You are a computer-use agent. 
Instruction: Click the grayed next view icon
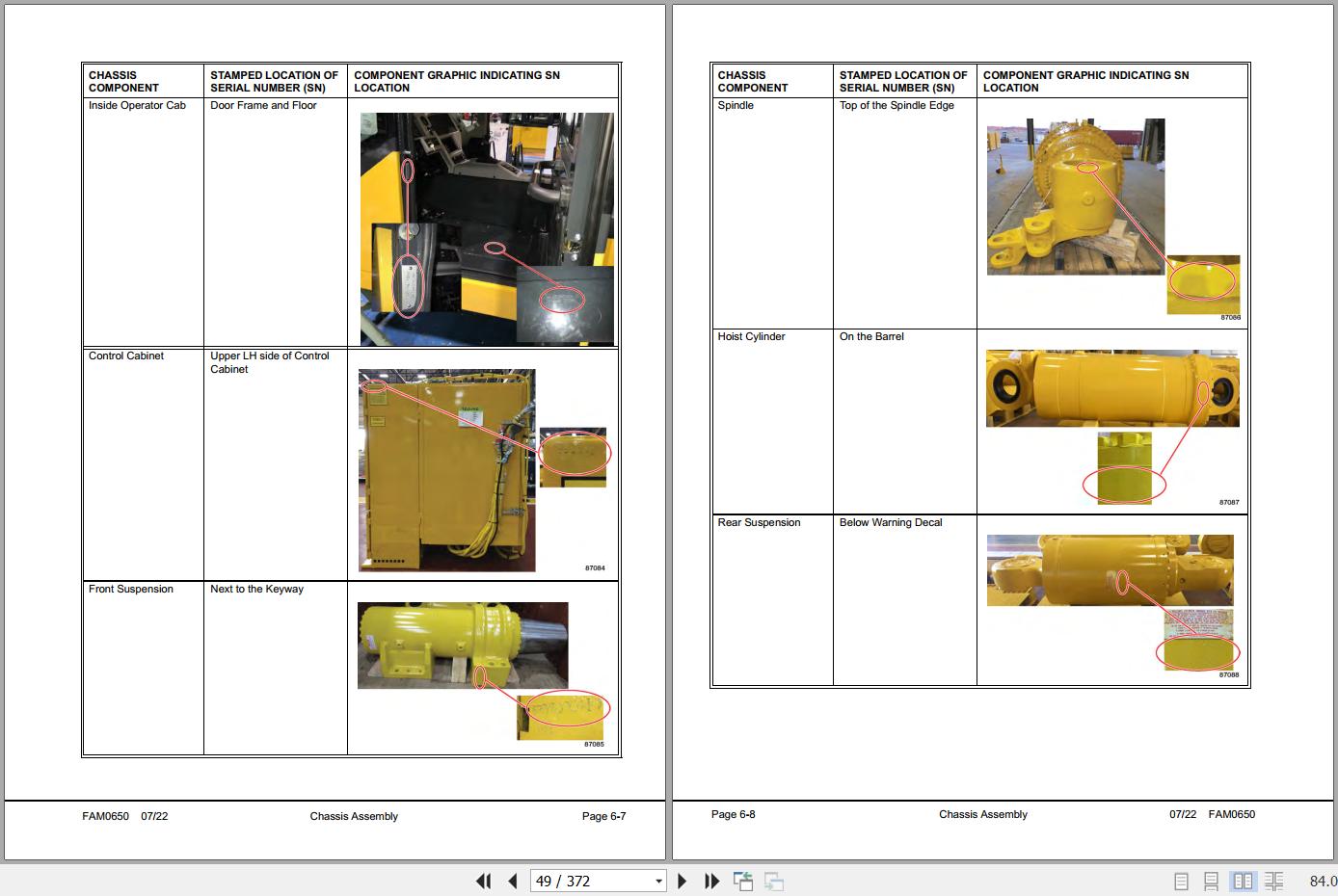(774, 881)
